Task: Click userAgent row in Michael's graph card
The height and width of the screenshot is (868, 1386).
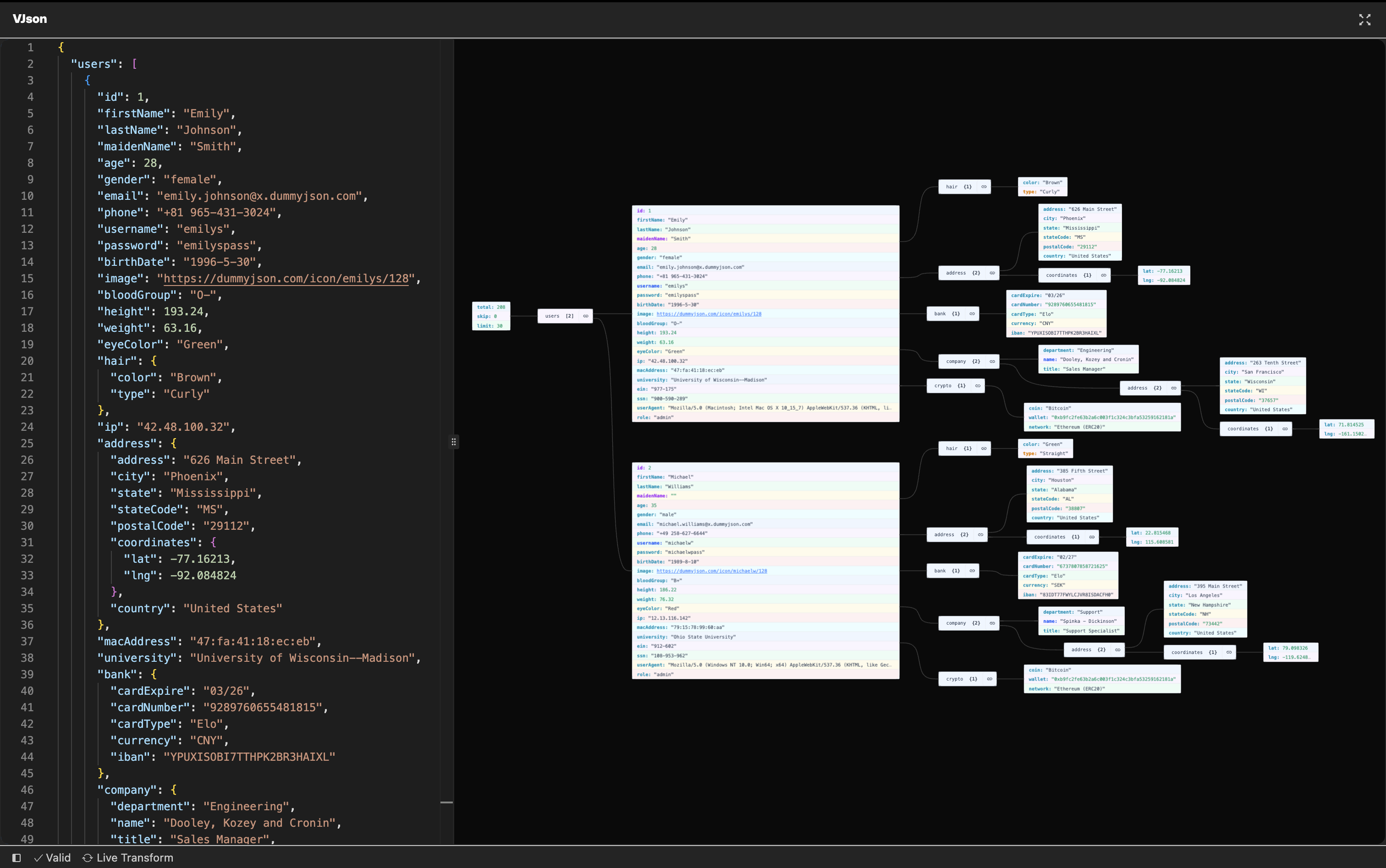Action: (765, 665)
